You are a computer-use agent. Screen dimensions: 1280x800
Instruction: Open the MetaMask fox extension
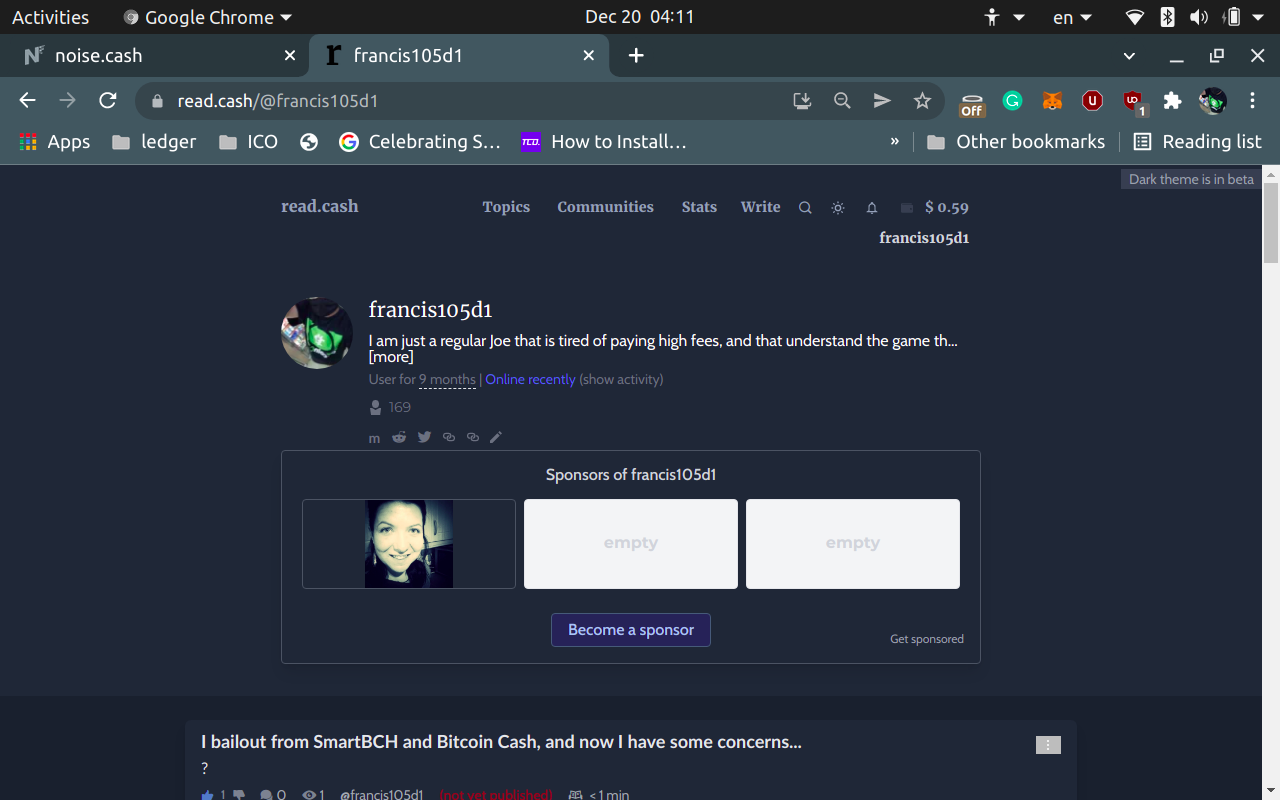click(1053, 100)
